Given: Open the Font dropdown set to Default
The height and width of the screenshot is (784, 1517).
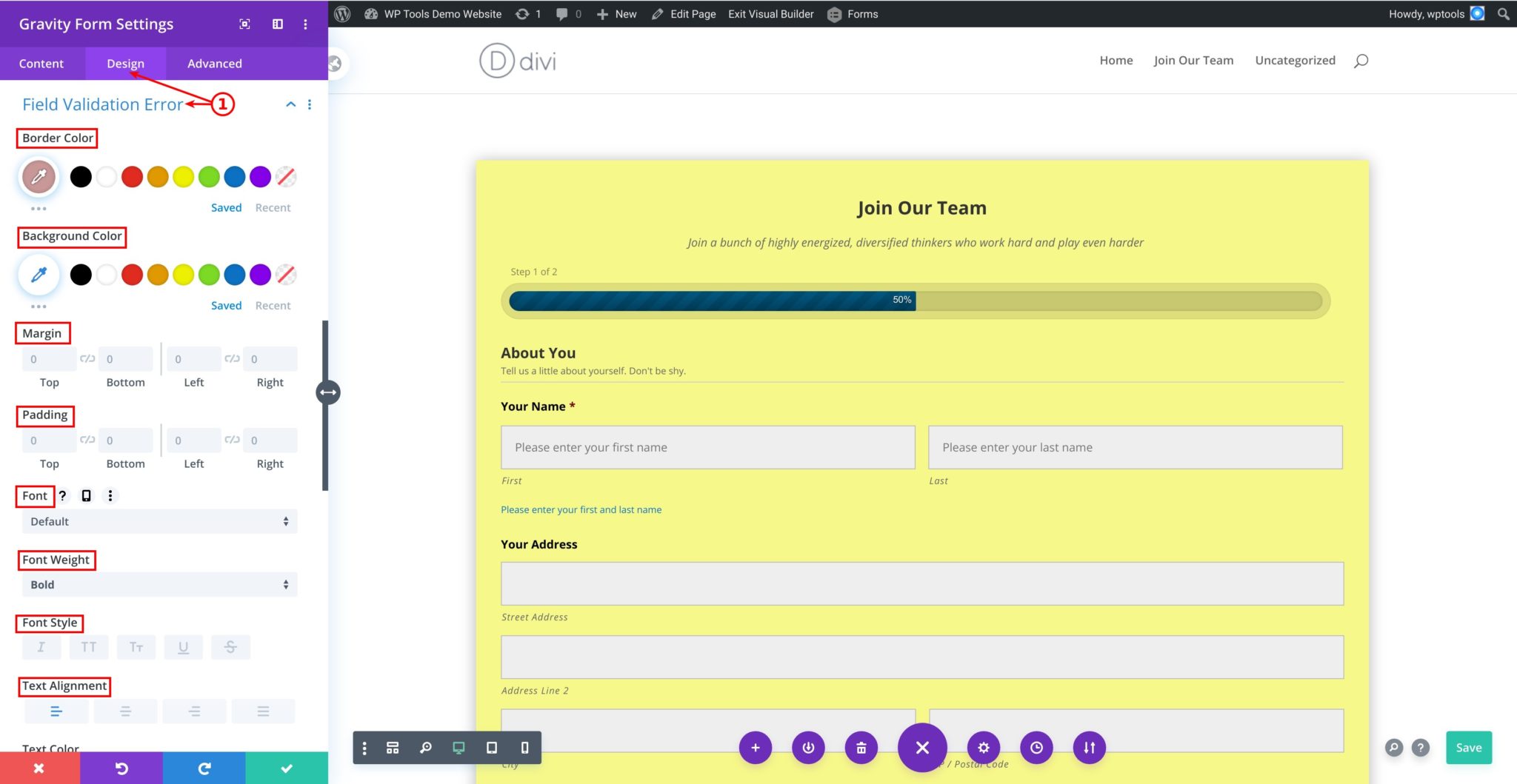Looking at the screenshot, I should pos(159,521).
